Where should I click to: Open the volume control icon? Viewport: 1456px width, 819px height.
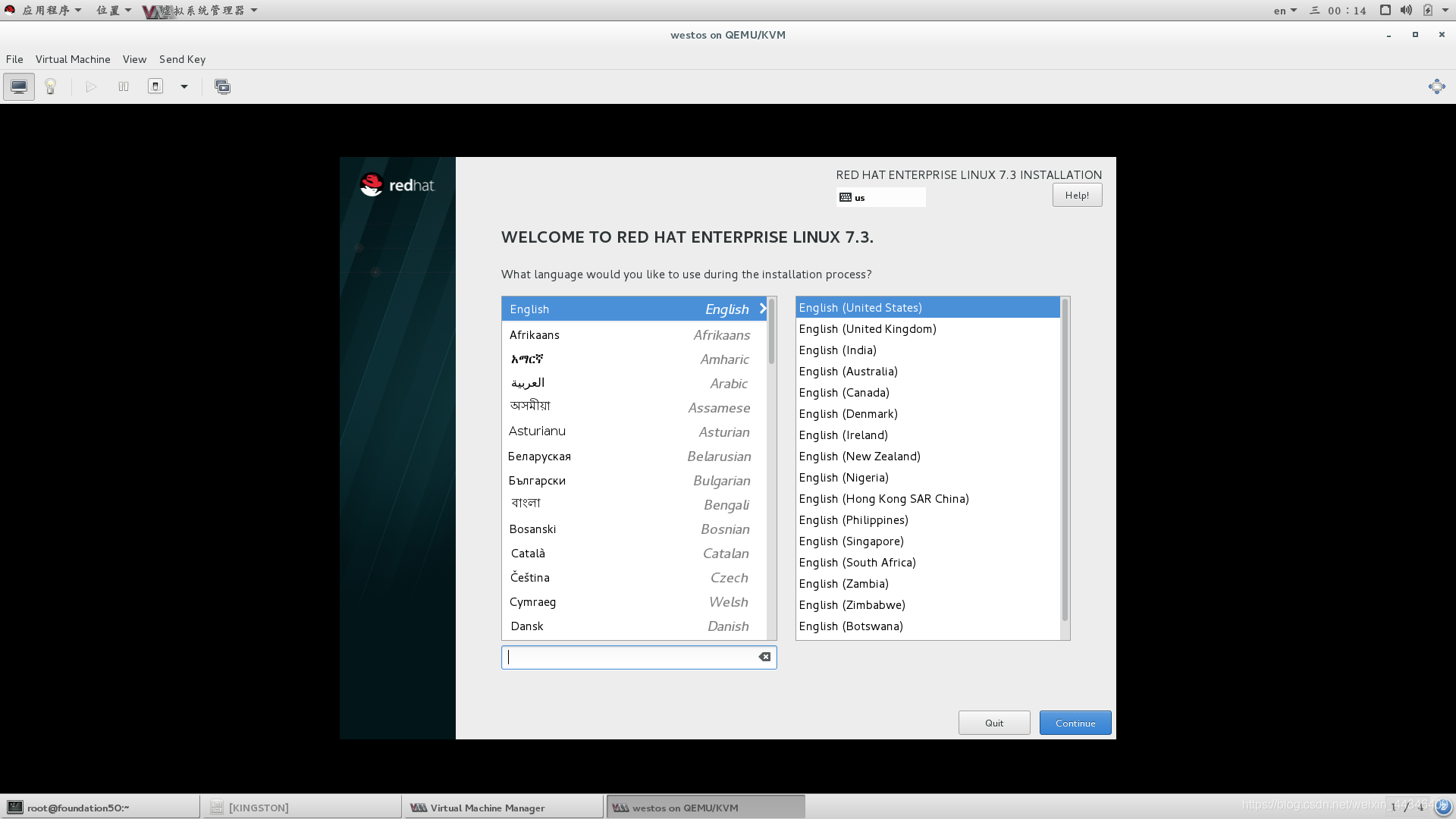[x=1406, y=10]
